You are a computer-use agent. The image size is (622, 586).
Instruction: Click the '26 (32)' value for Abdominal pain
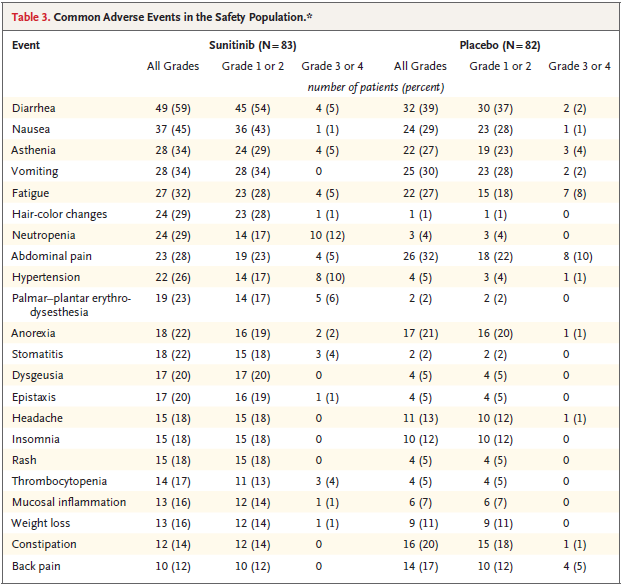pos(420,256)
